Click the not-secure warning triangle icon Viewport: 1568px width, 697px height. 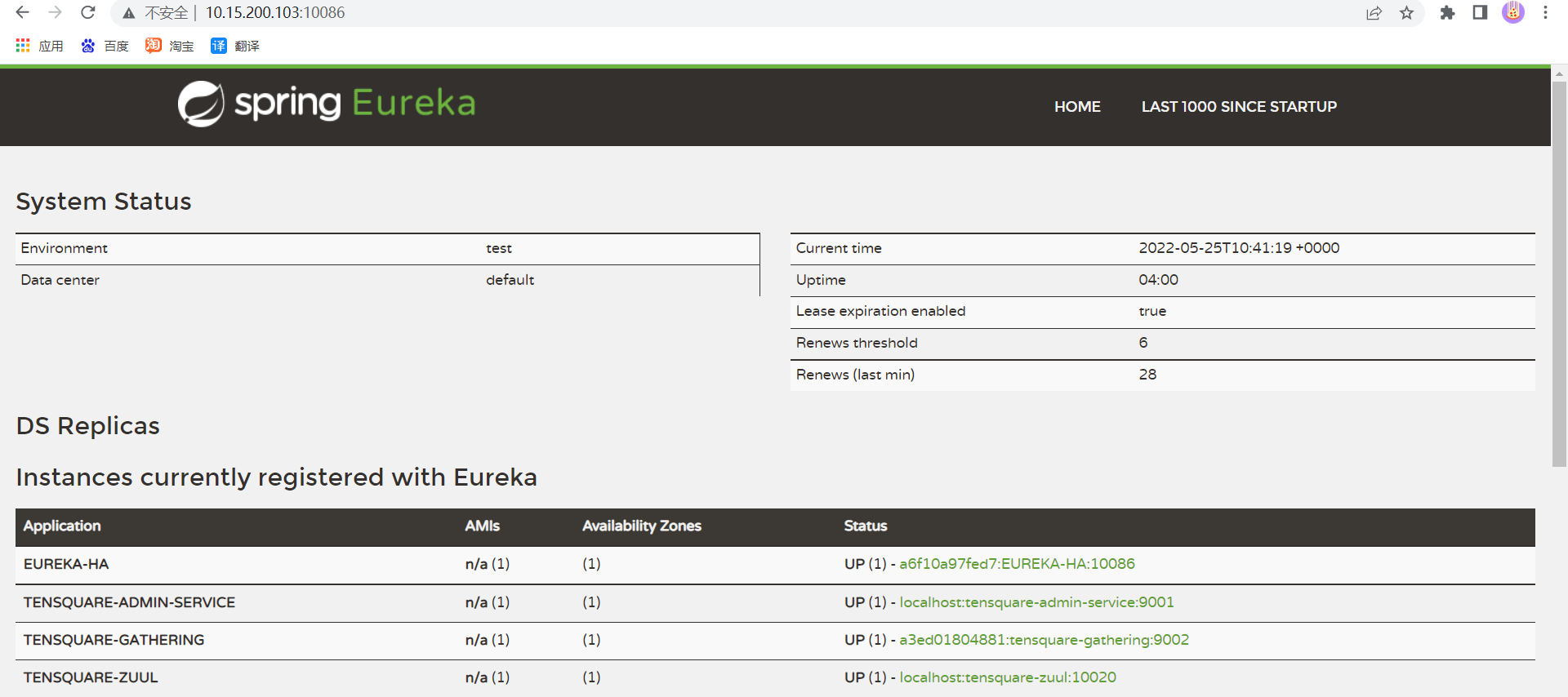tap(128, 13)
